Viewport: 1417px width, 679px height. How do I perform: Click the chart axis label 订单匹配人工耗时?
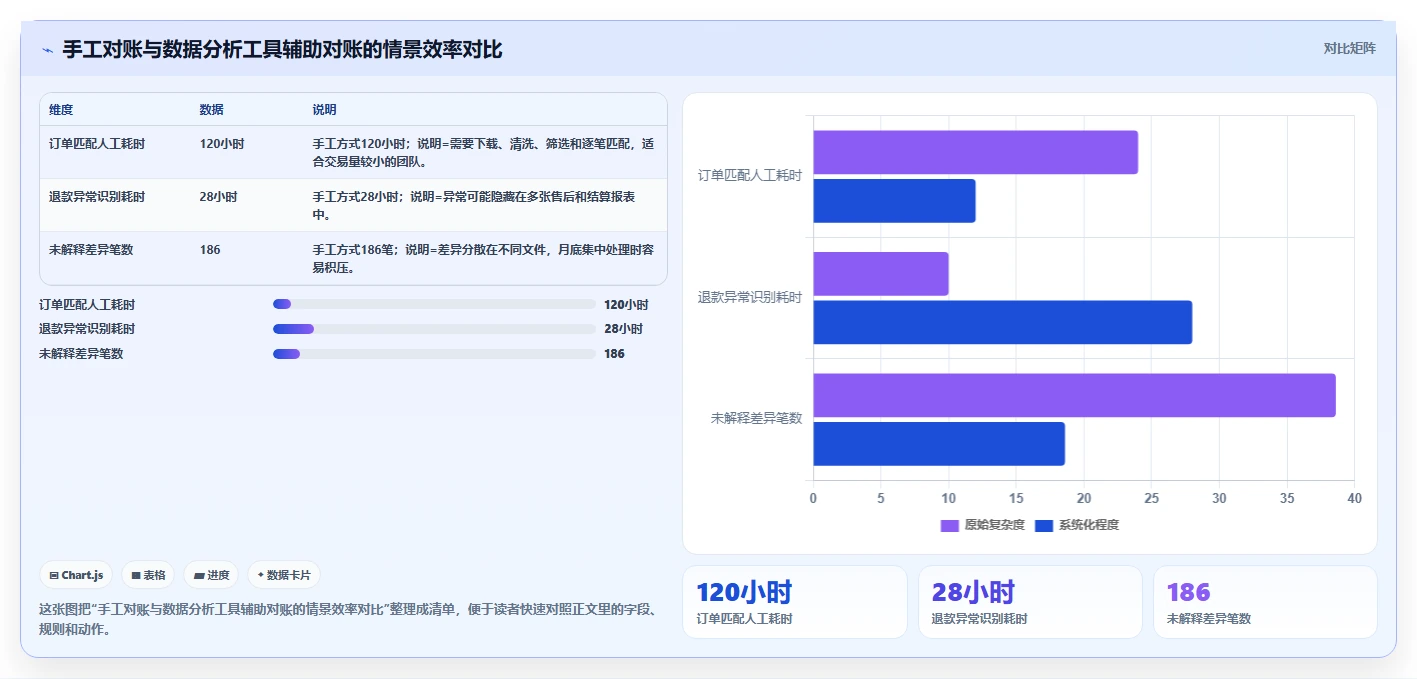click(750, 176)
